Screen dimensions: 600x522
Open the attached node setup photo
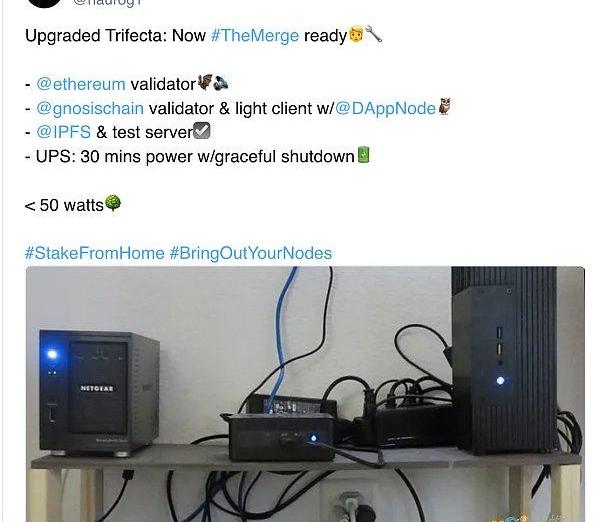[305, 394]
